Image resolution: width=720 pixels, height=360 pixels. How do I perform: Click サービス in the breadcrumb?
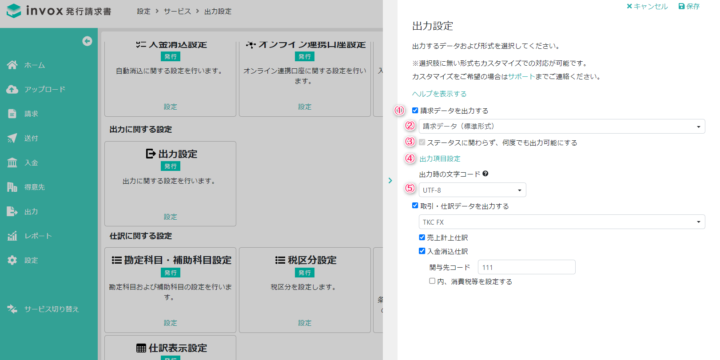click(x=177, y=11)
